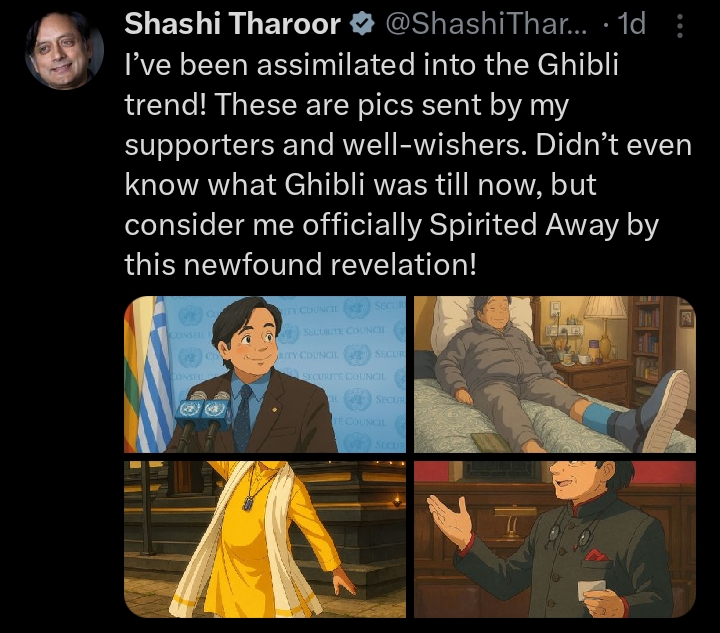Click the blue verified badge
Viewport: 720px width, 633px height.
pyautogui.click(x=362, y=24)
